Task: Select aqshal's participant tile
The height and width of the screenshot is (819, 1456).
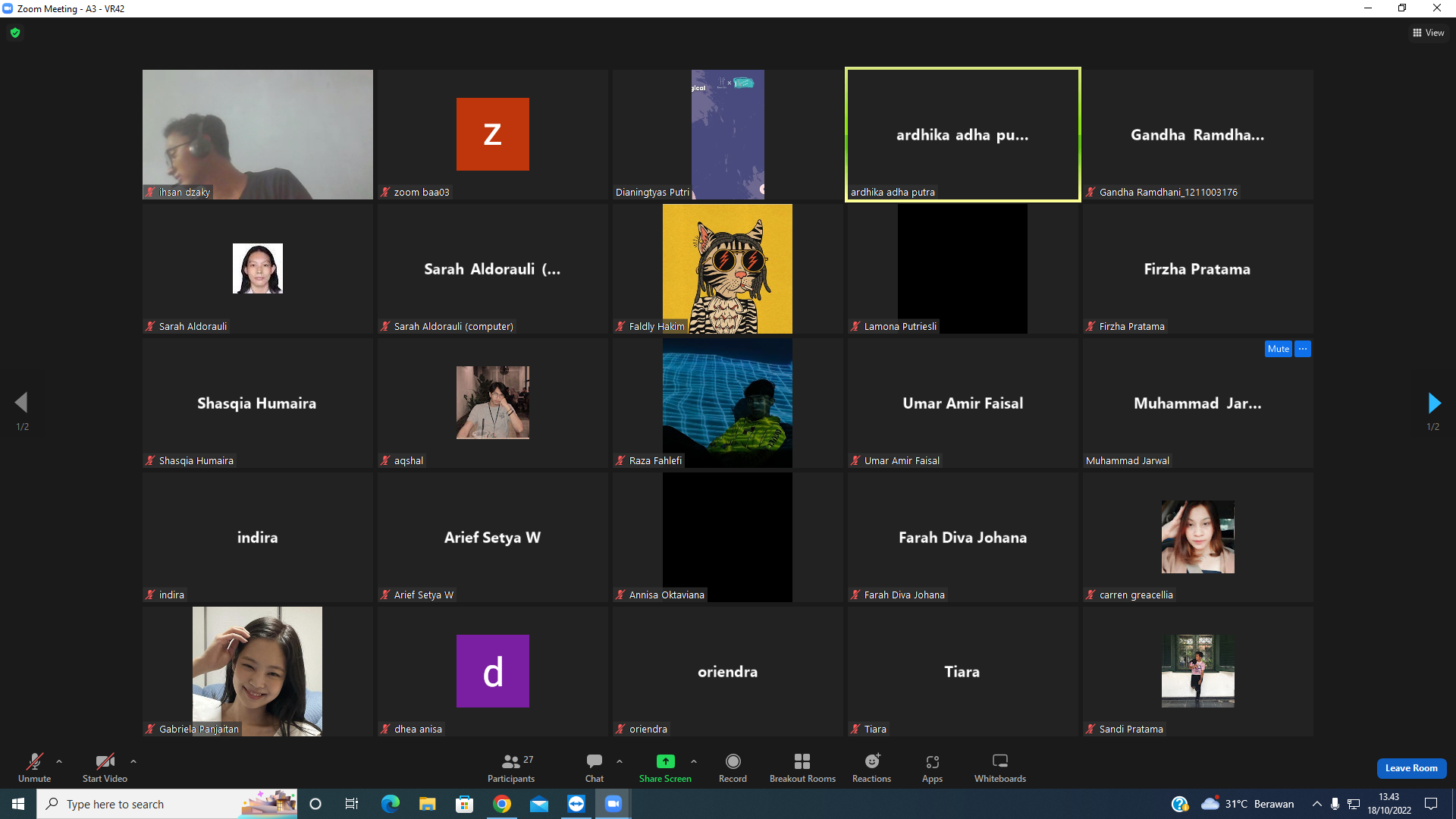Action: [493, 403]
